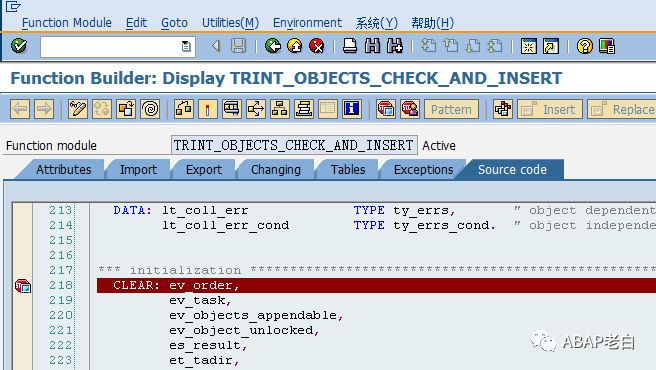Click the Where-Used List icon
The width and height of the screenshot is (656, 370).
[x=256, y=109]
